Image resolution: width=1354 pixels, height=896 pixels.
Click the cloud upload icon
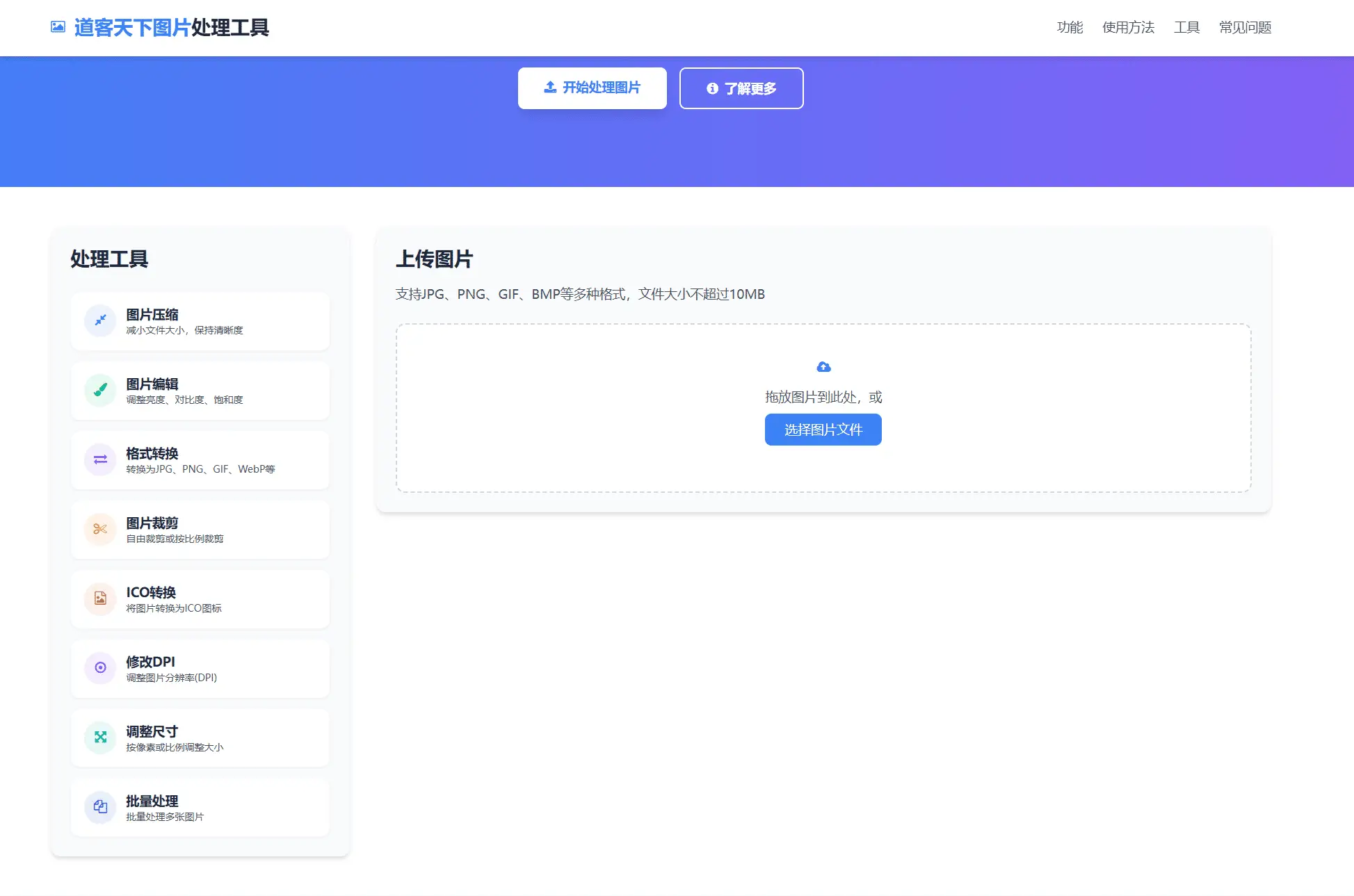tap(823, 366)
